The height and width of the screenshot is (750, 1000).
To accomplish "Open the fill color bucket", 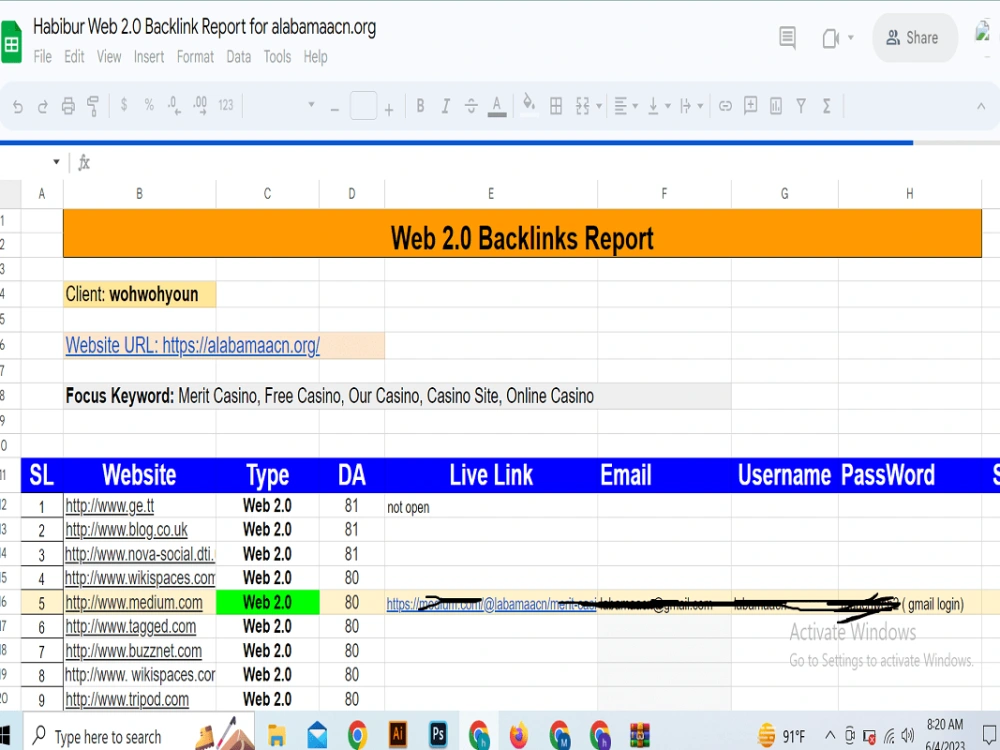I will click(529, 105).
